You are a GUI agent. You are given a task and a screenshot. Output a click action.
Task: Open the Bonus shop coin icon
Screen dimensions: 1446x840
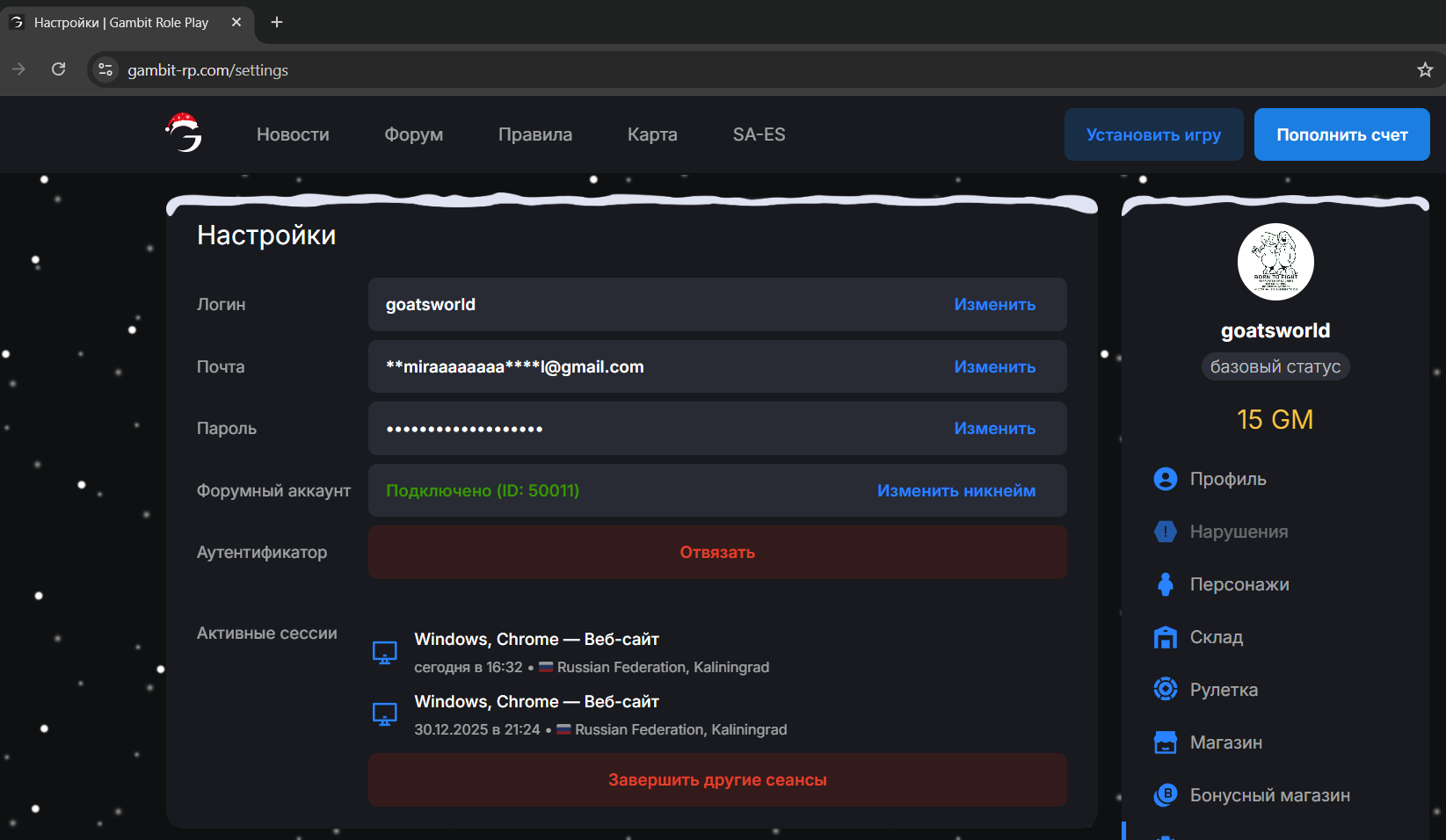pos(1165,795)
